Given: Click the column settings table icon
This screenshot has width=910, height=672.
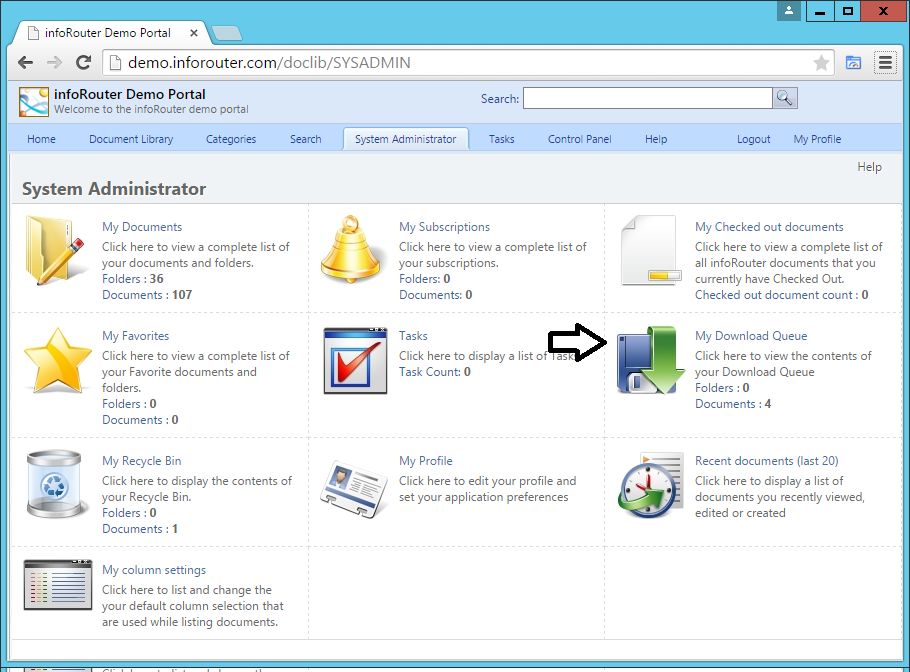Looking at the screenshot, I should tap(58, 585).
